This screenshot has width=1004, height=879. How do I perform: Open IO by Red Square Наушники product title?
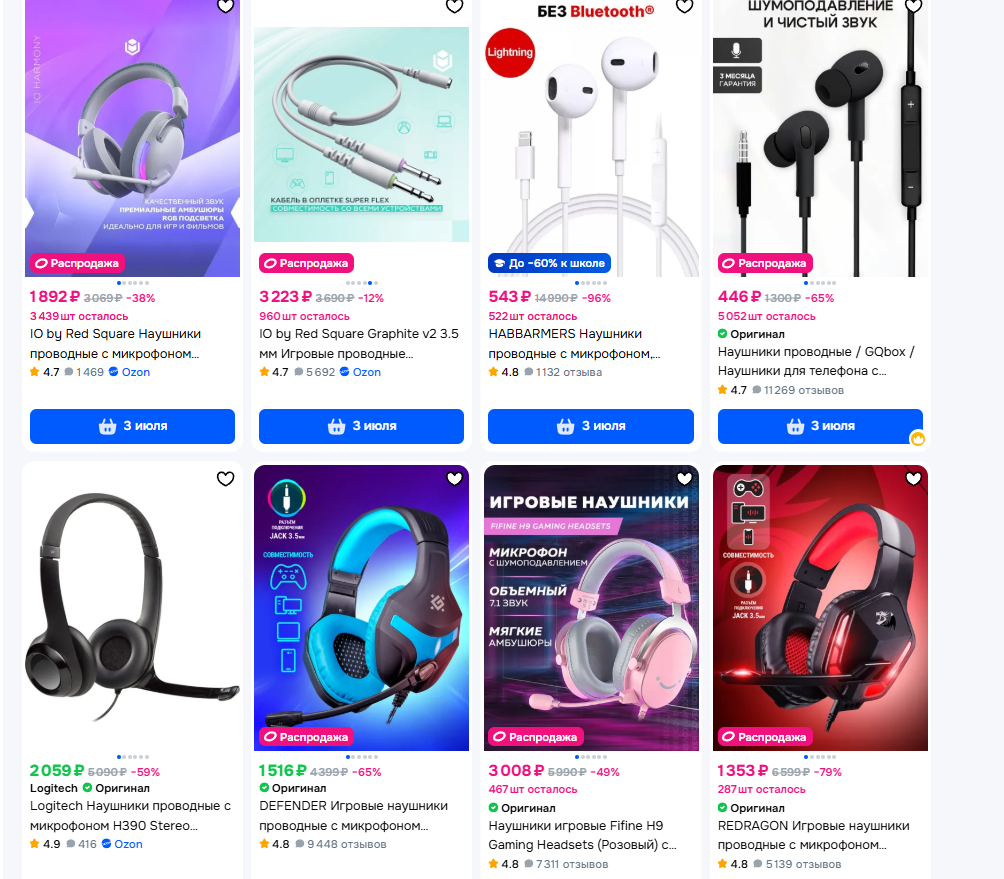pos(115,344)
